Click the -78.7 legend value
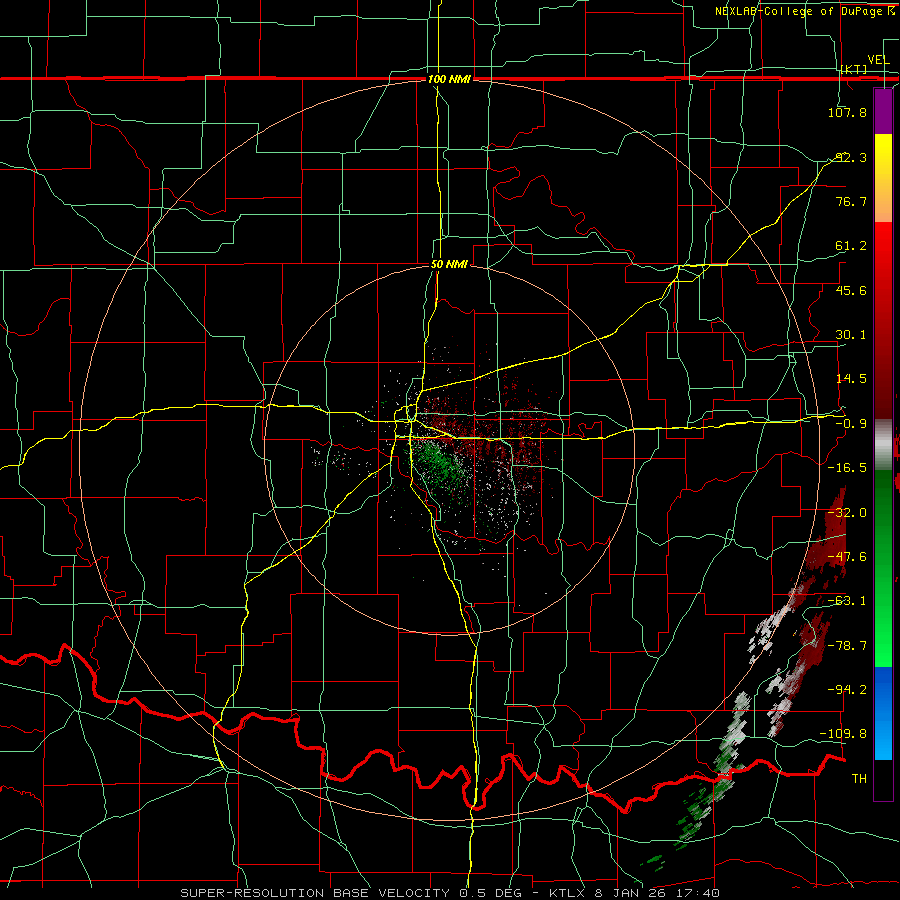Screen dimensions: 900x900 click(847, 645)
